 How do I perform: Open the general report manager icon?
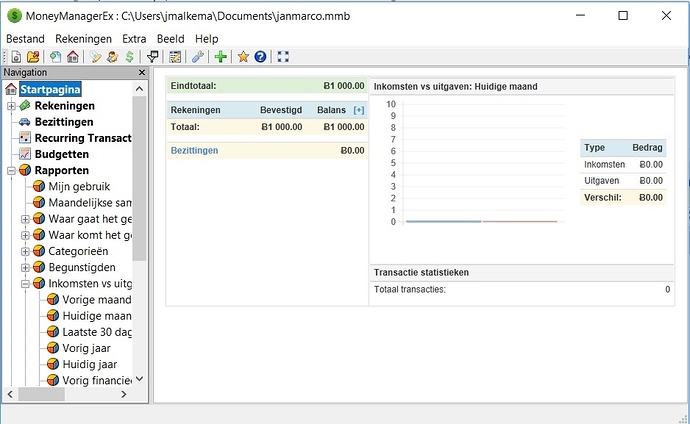(x=175, y=57)
